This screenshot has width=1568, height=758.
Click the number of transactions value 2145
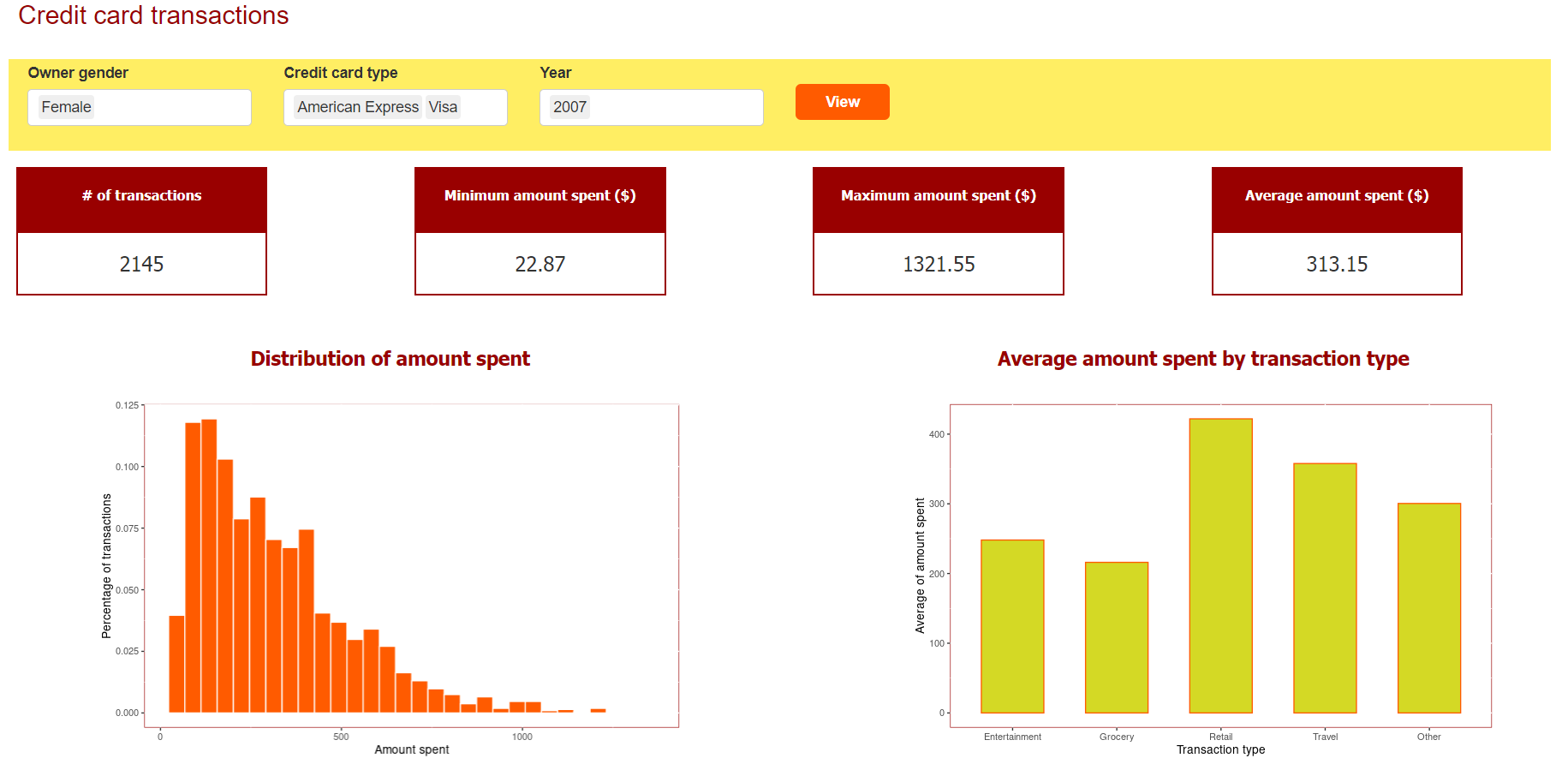pyautogui.click(x=141, y=264)
